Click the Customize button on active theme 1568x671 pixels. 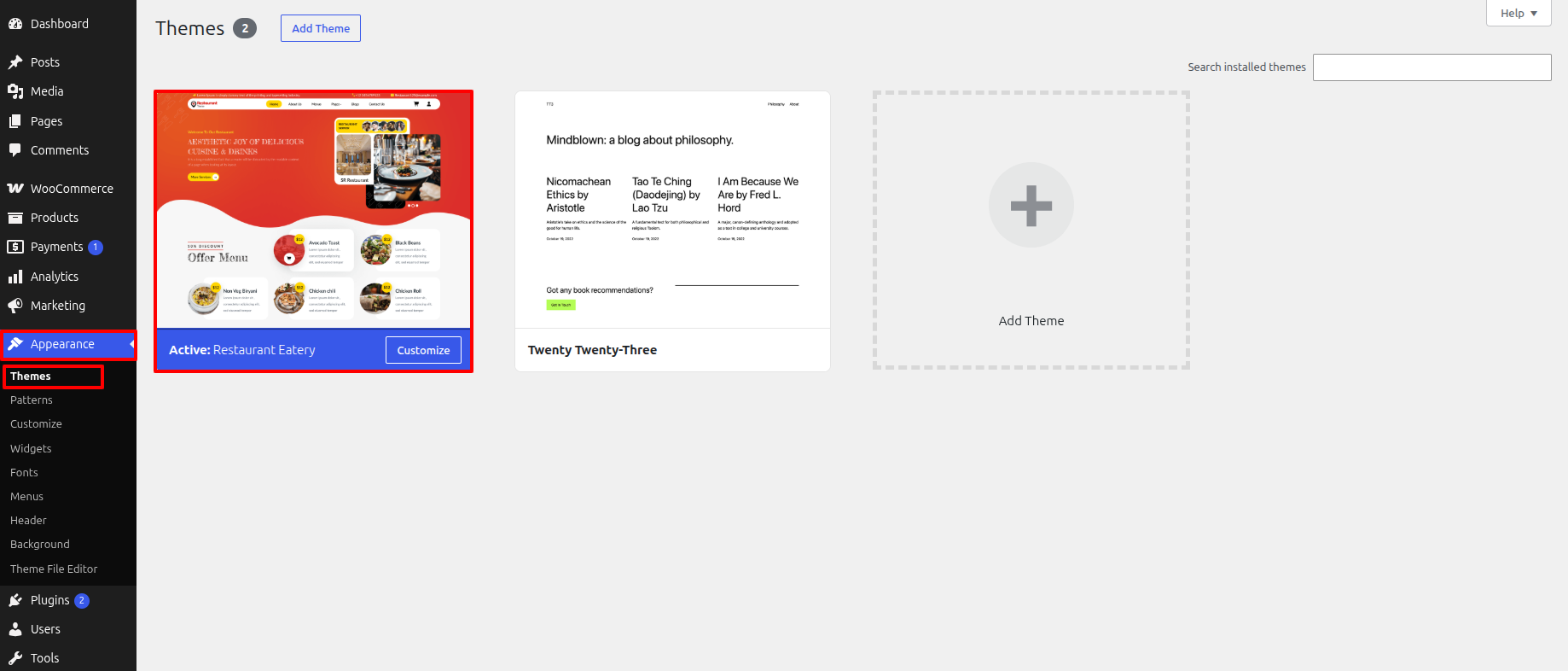423,350
